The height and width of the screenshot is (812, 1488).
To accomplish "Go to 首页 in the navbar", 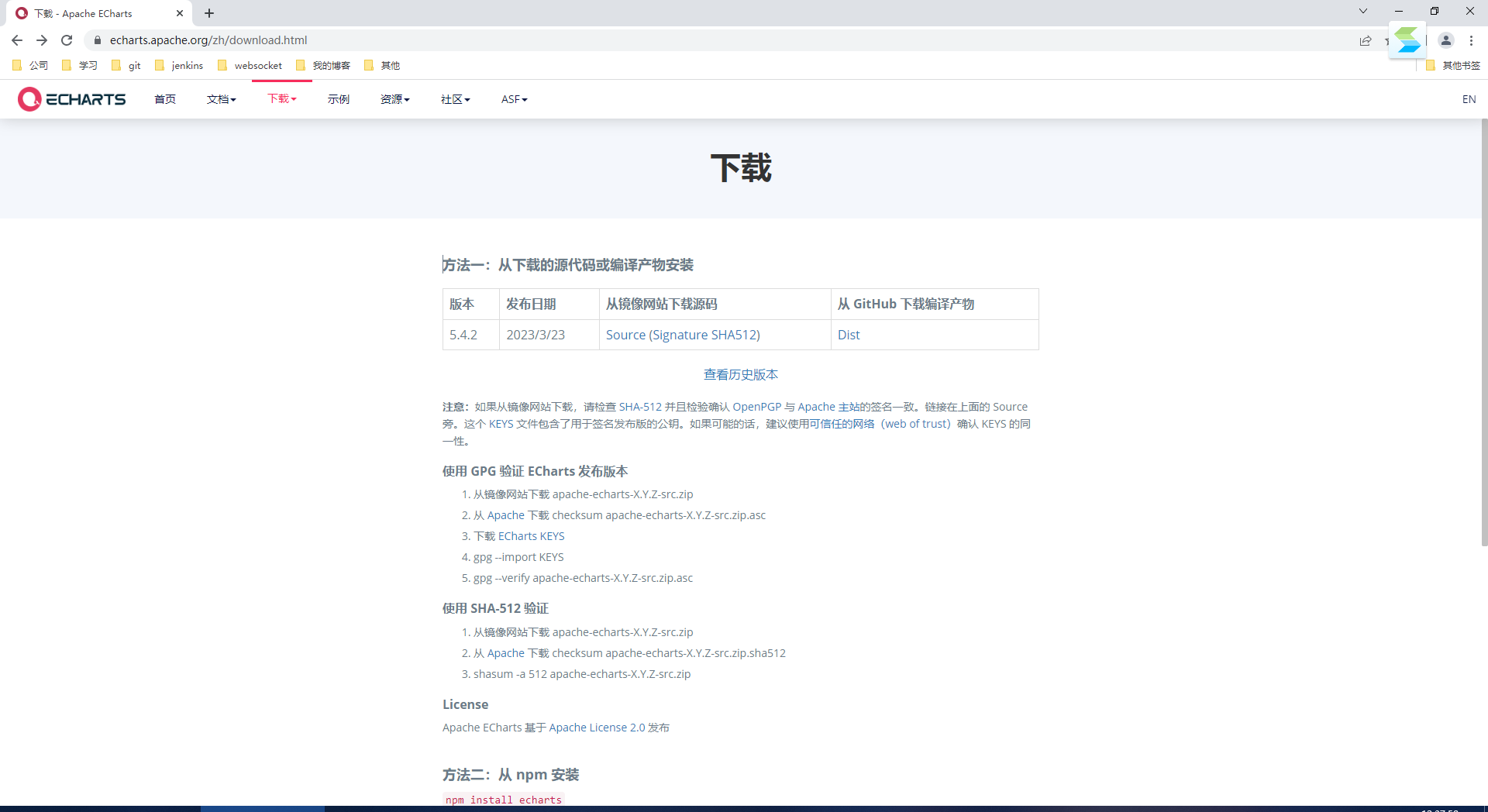I will [165, 99].
